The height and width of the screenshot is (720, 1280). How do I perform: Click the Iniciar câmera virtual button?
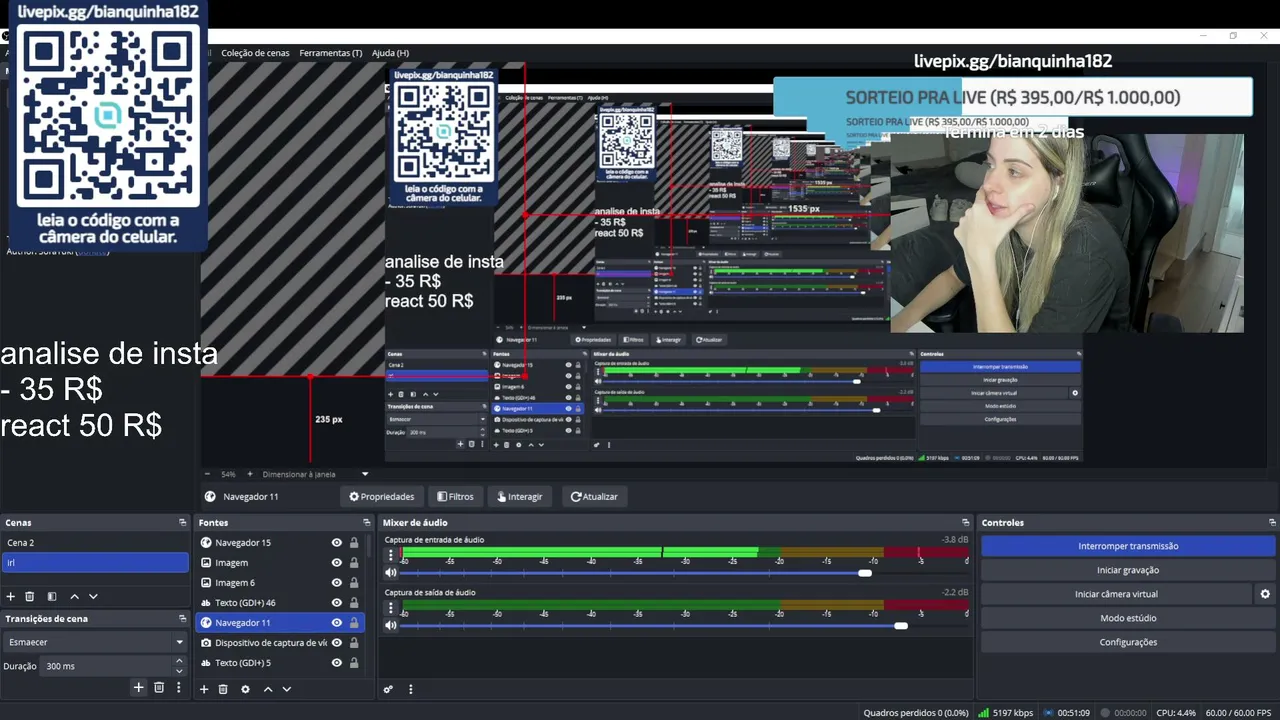tap(1116, 594)
